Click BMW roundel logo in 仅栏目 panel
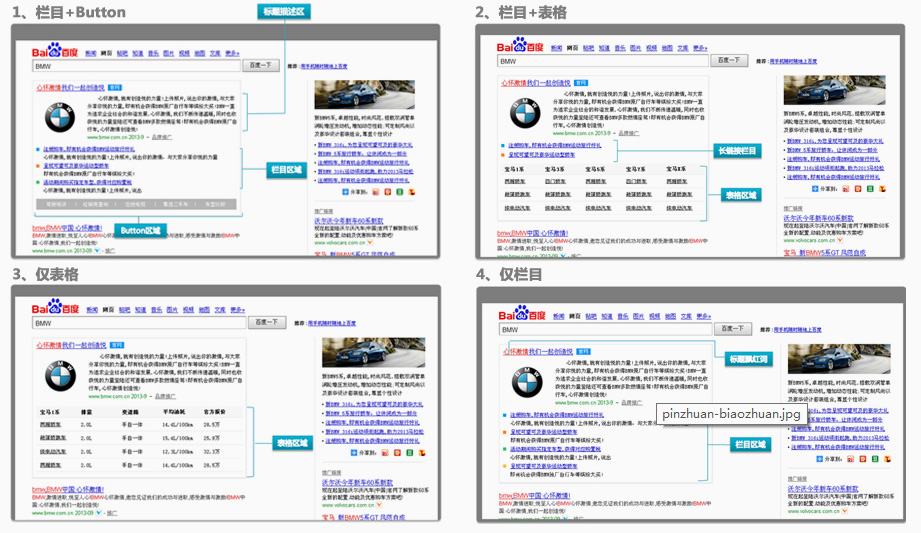 point(527,382)
